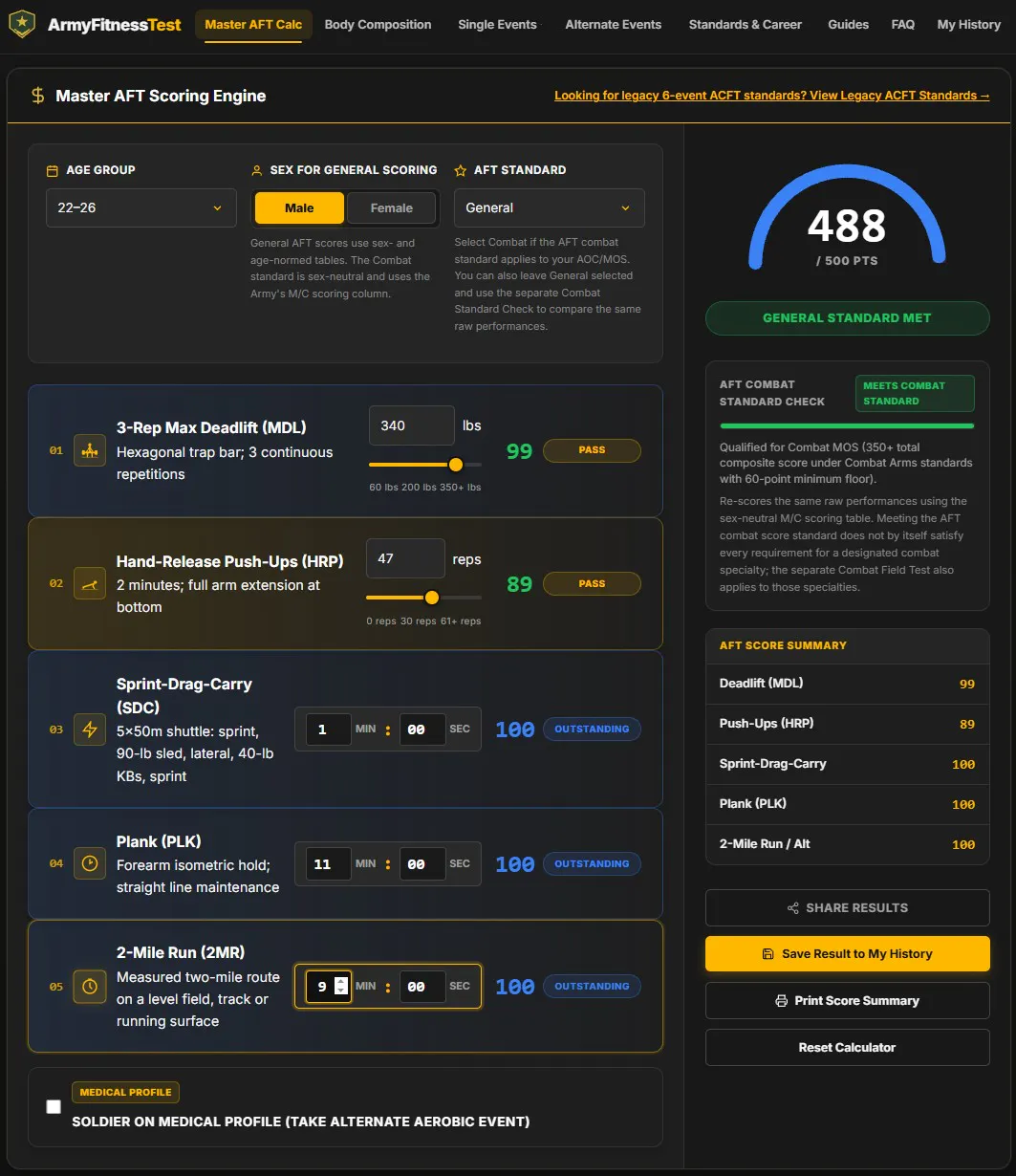Click the 2-Mile Run seconds field
Screen dimensions: 1016x1176
point(422,987)
